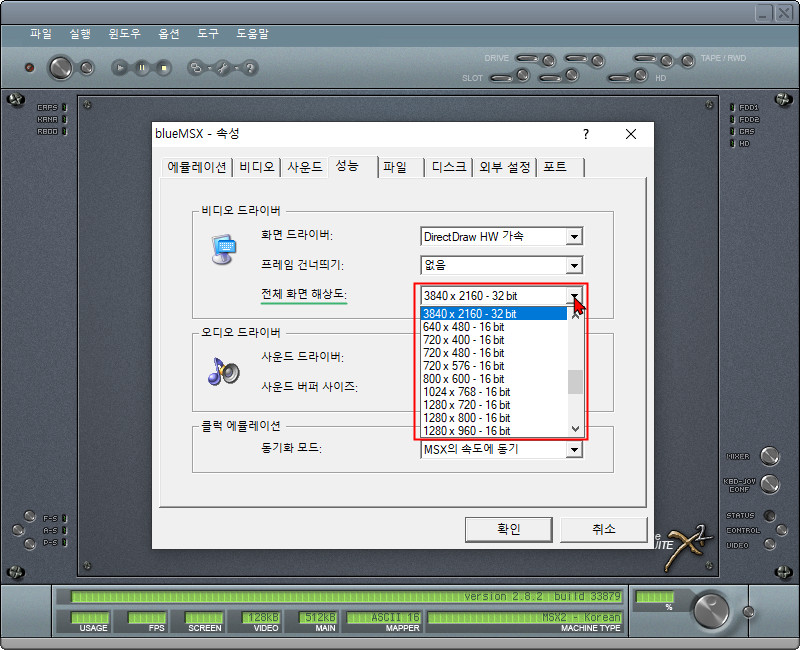
Task: Open the 실행 menu
Action: [80, 34]
